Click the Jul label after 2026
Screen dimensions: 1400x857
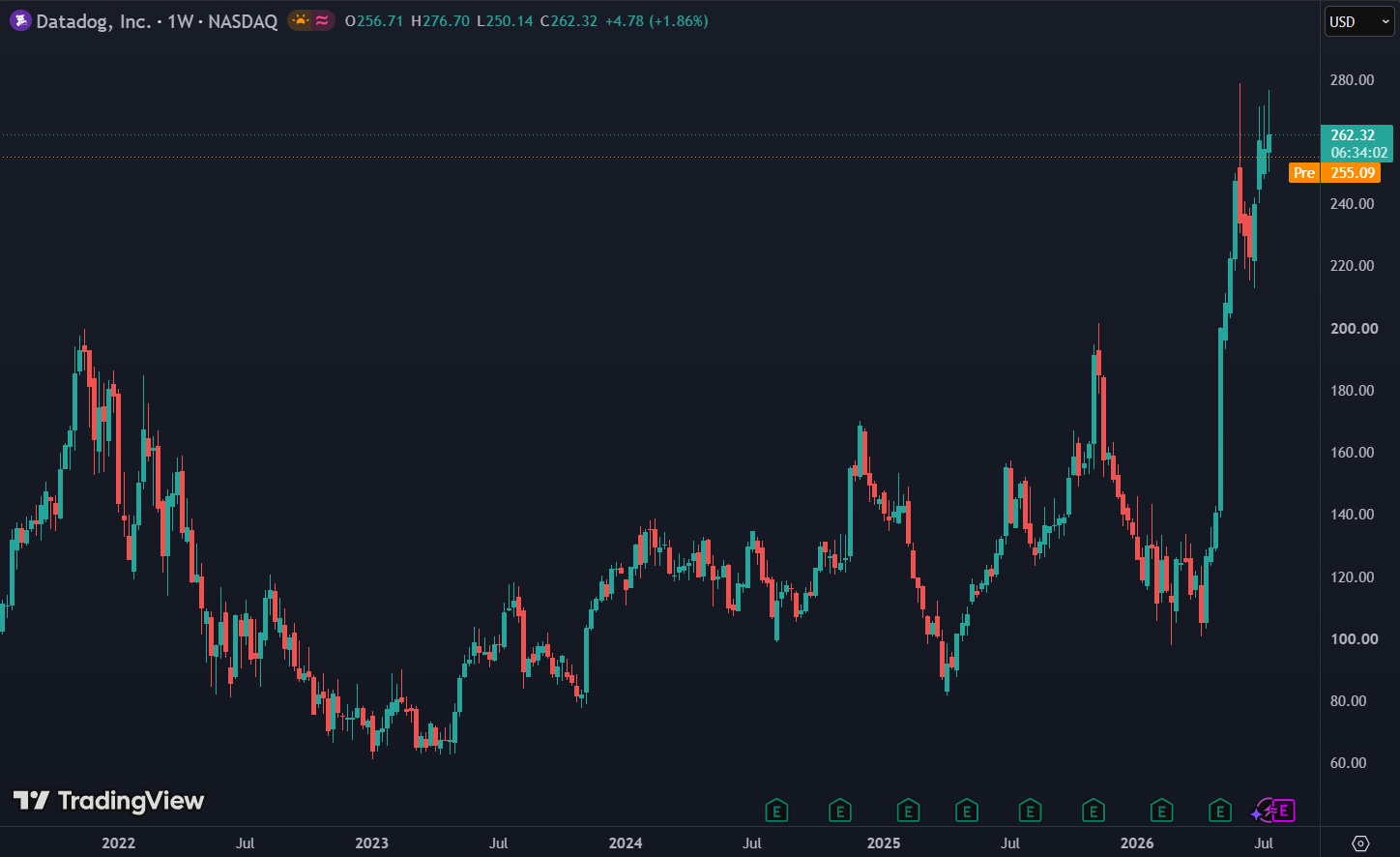point(1264,842)
